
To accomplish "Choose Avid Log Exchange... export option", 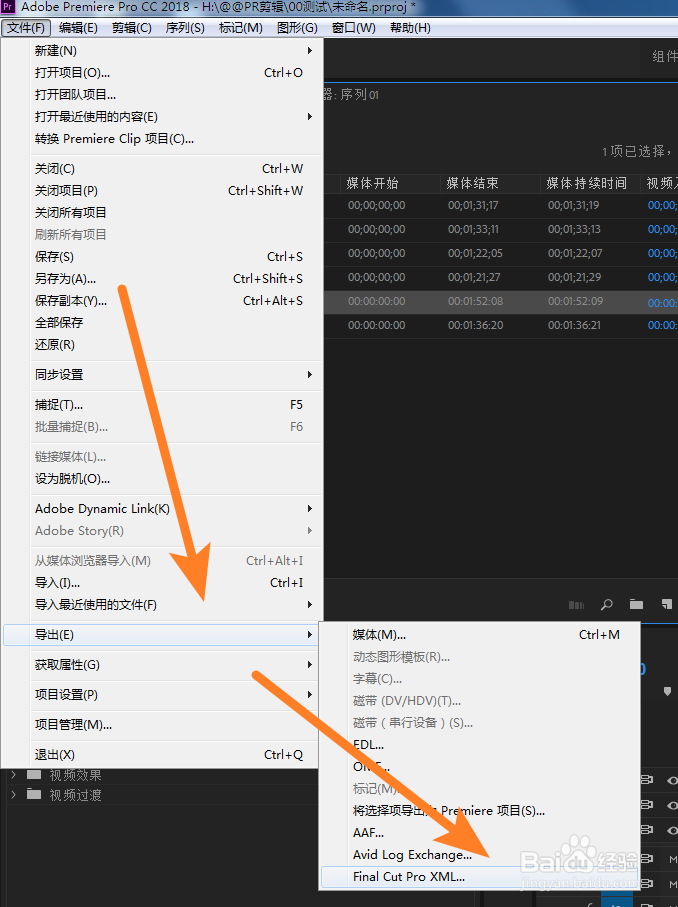I will [480, 854].
